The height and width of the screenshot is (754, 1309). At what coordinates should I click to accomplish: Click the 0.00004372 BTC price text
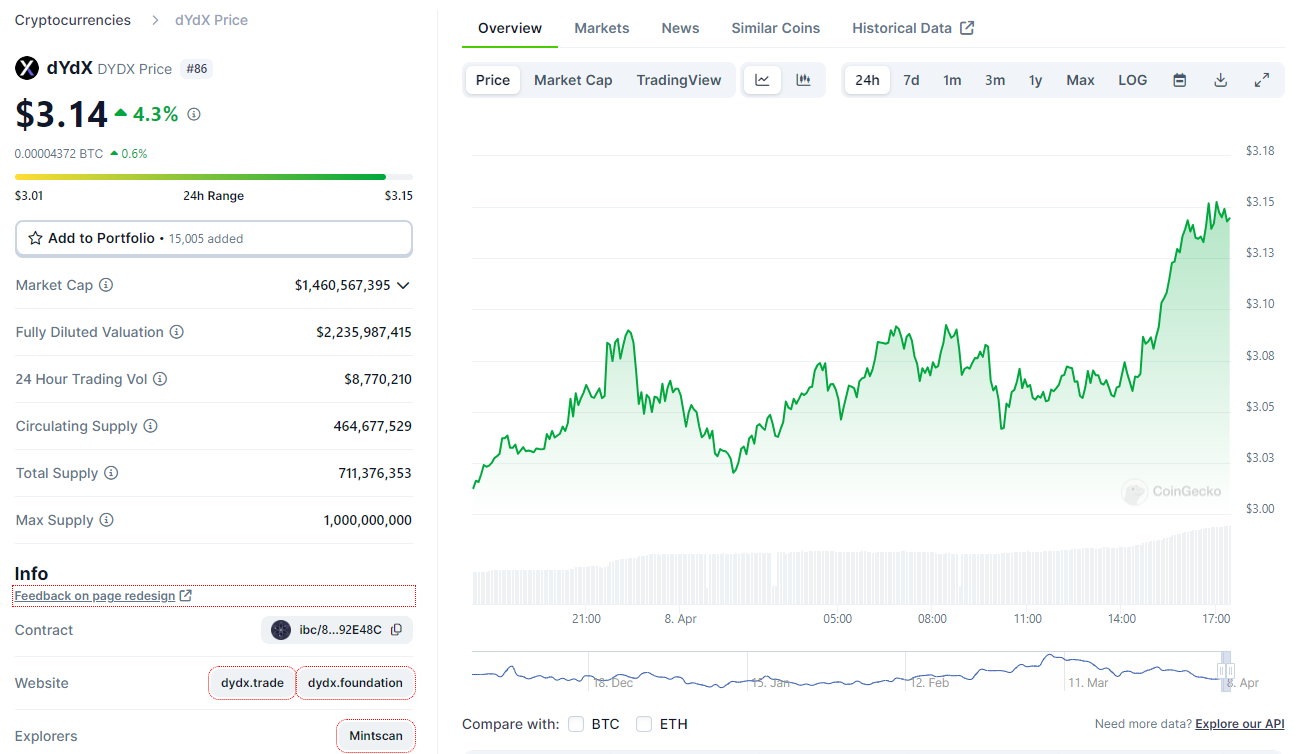[59, 154]
